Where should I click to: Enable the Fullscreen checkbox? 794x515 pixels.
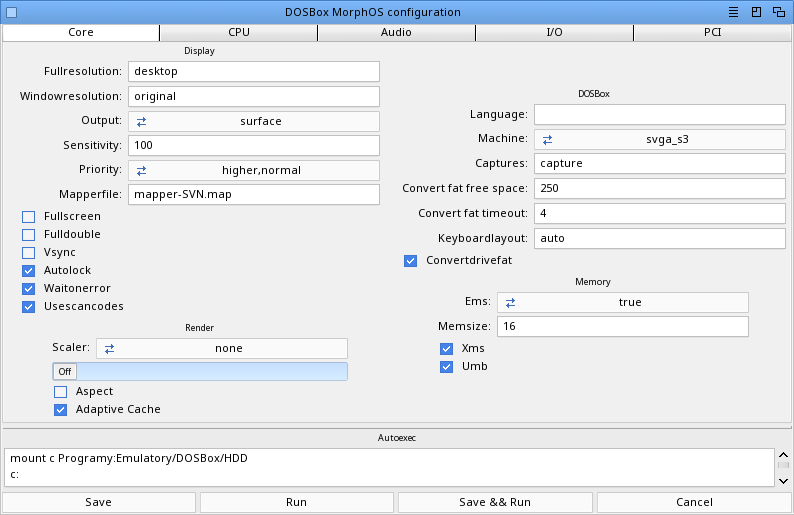(x=28, y=217)
